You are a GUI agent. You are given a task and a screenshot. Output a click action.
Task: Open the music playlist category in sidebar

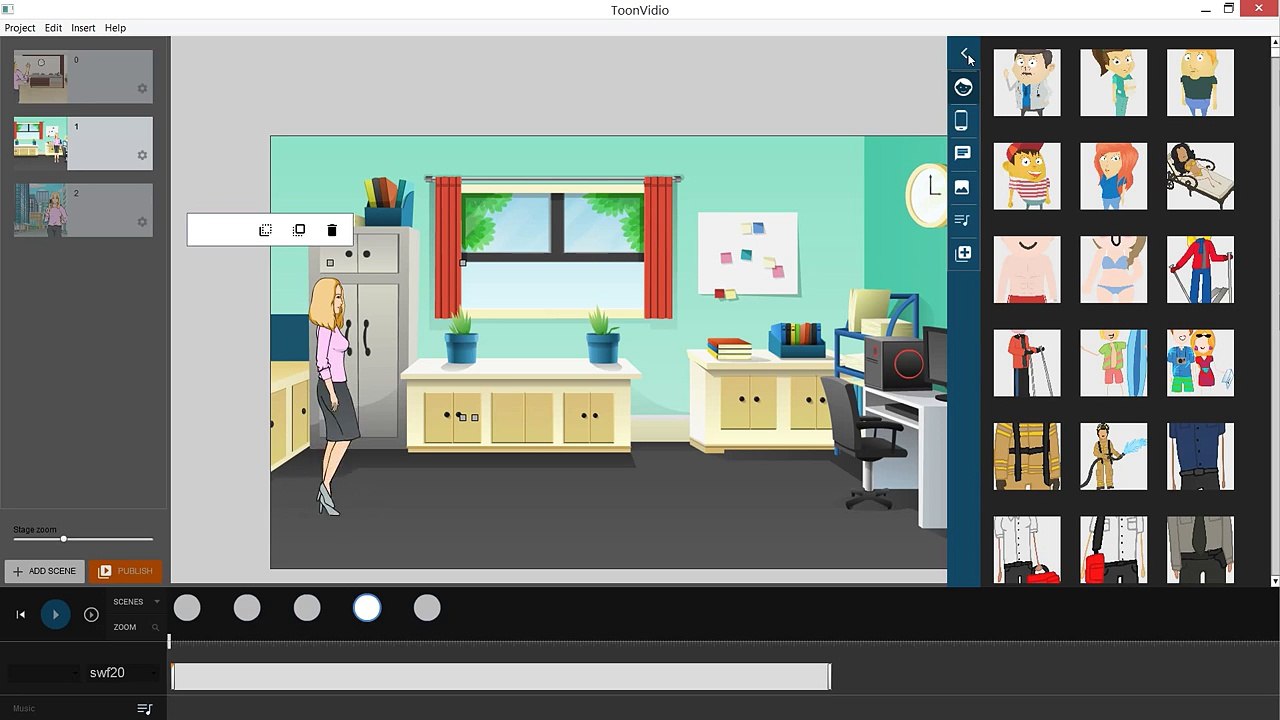(962, 220)
